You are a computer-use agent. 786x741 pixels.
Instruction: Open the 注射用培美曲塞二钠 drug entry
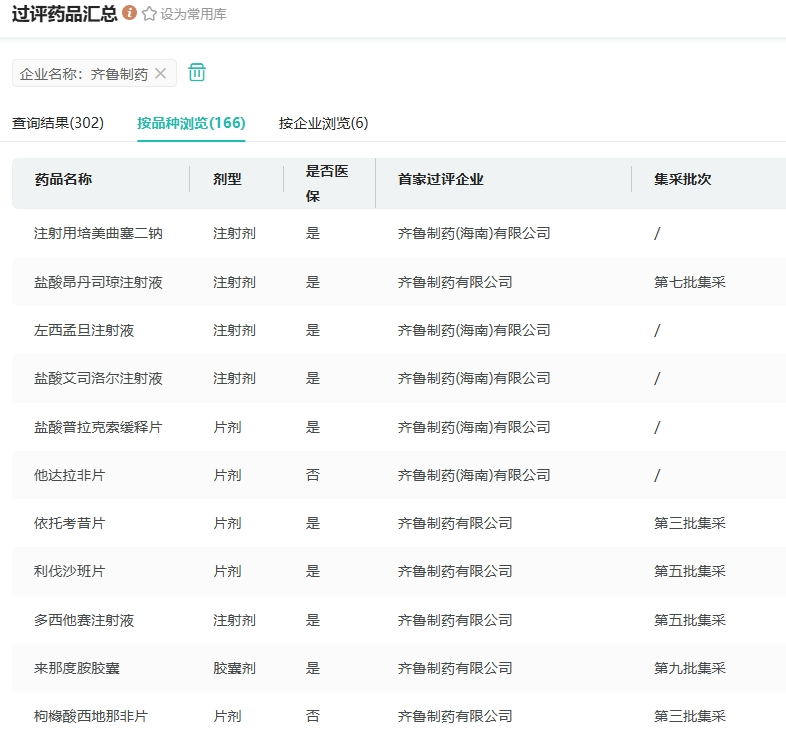(98, 233)
